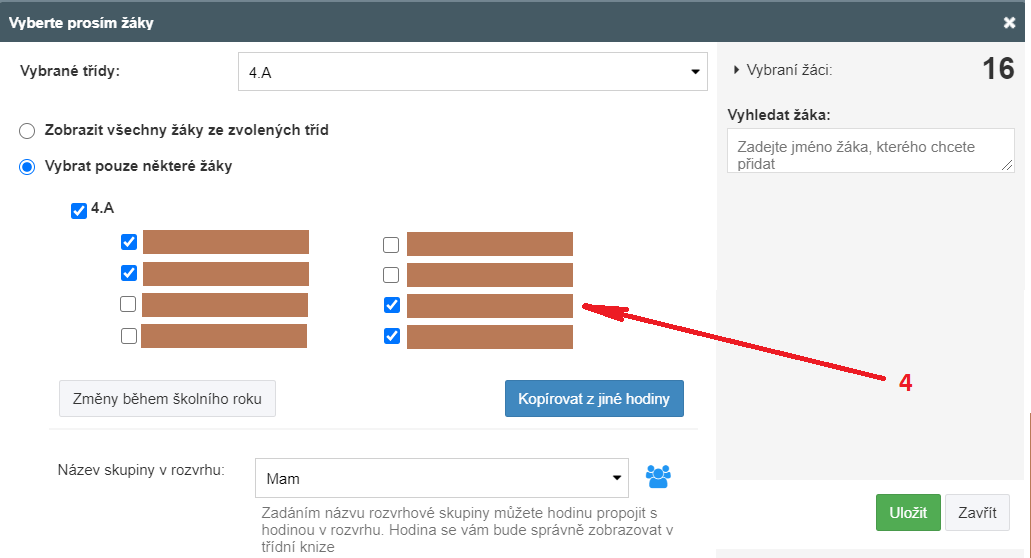Check the second student in right column
Image resolution: width=1031 pixels, height=558 pixels.
(391, 275)
